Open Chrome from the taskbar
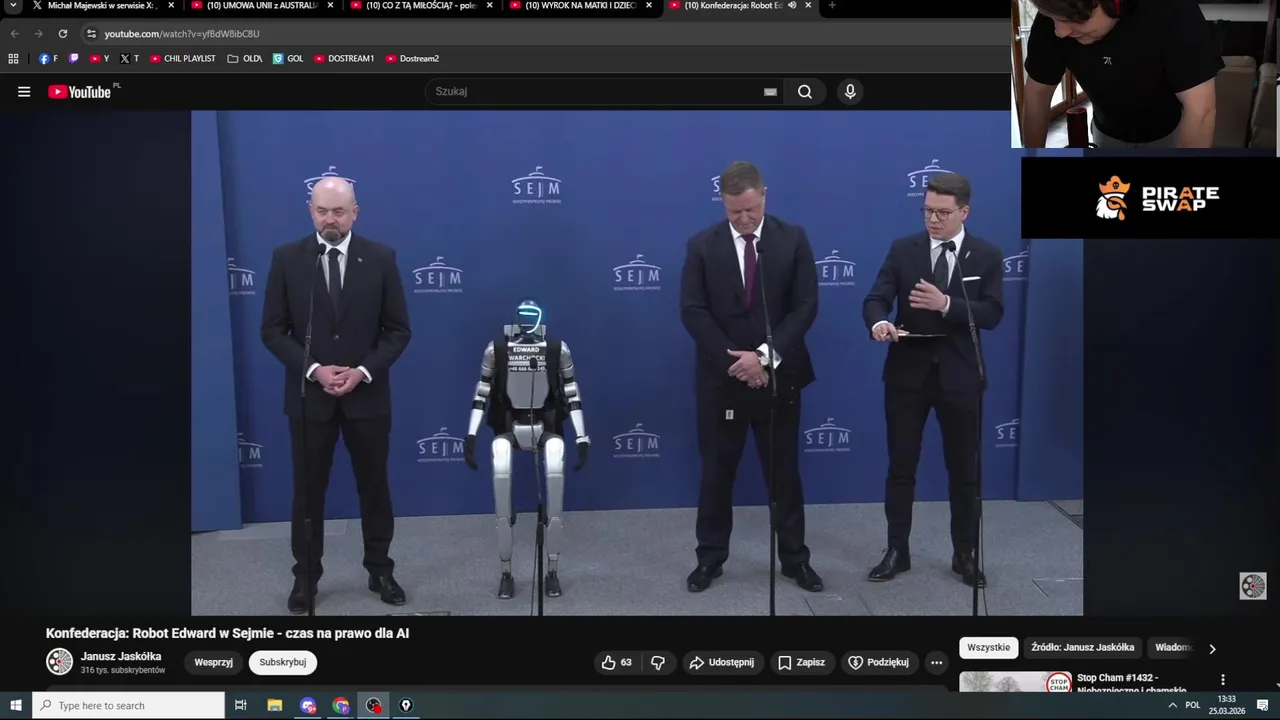This screenshot has width=1280, height=720. (341, 705)
